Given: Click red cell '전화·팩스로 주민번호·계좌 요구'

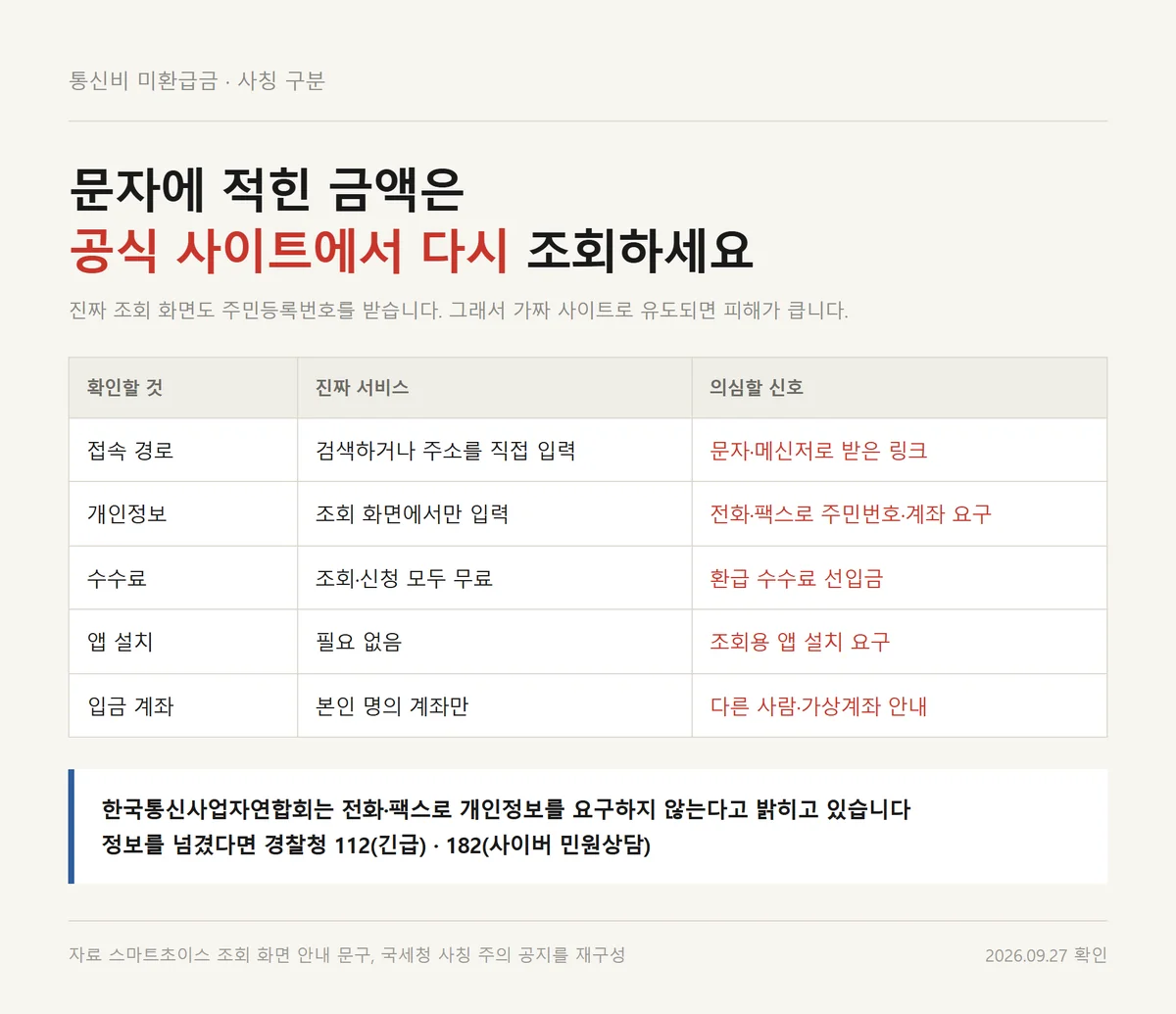Looking at the screenshot, I should coord(851,514).
